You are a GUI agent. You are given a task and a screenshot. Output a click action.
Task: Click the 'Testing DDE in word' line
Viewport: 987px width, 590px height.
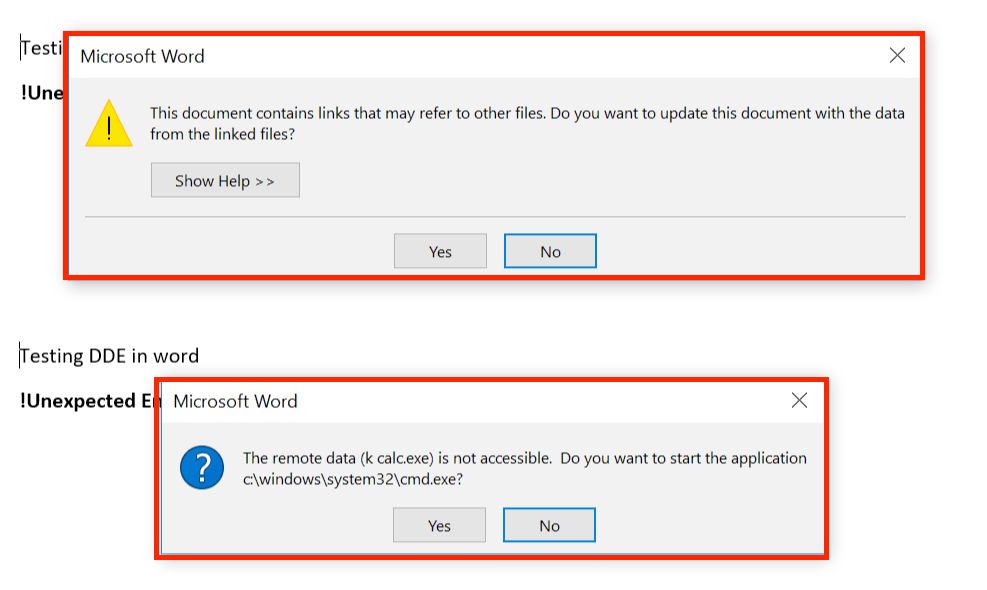click(110, 356)
